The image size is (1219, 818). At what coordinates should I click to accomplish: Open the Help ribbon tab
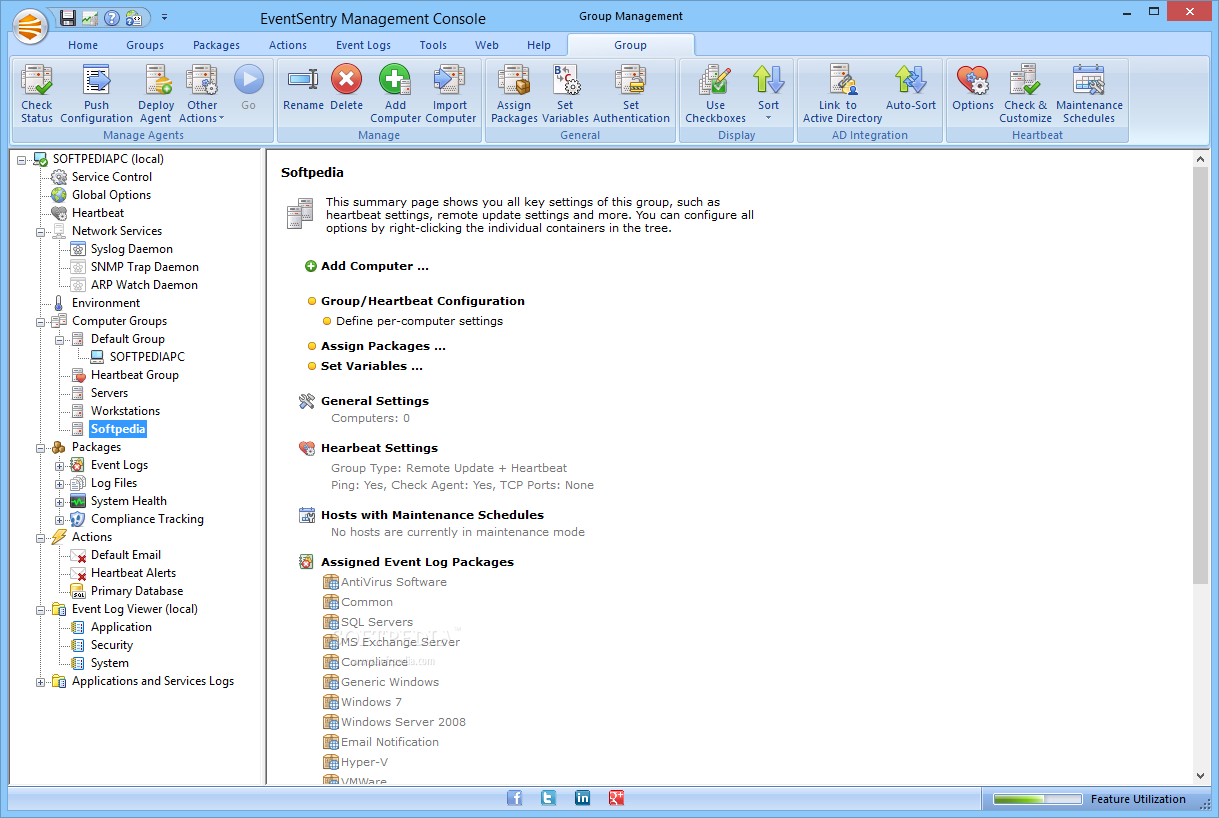coord(539,45)
